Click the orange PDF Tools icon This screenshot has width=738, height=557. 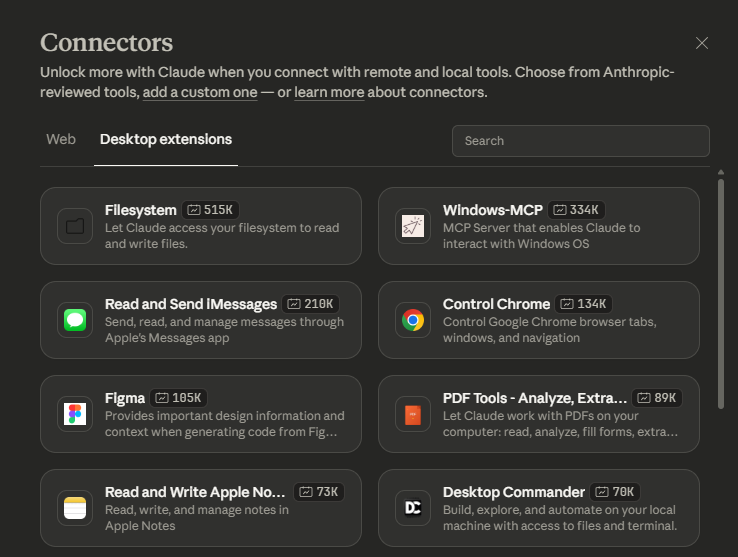pos(413,414)
